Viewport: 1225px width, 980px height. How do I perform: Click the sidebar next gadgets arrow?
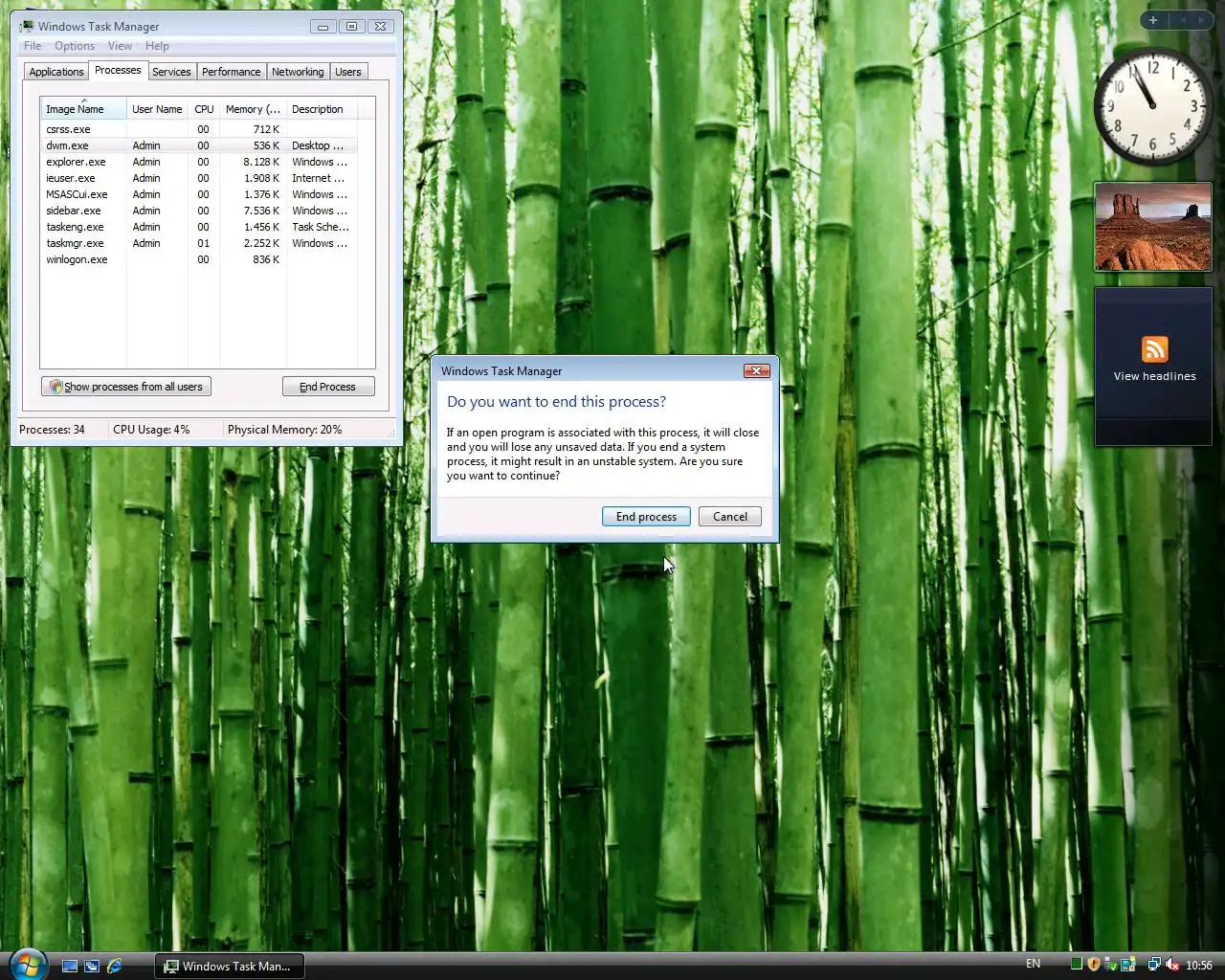(x=1201, y=20)
